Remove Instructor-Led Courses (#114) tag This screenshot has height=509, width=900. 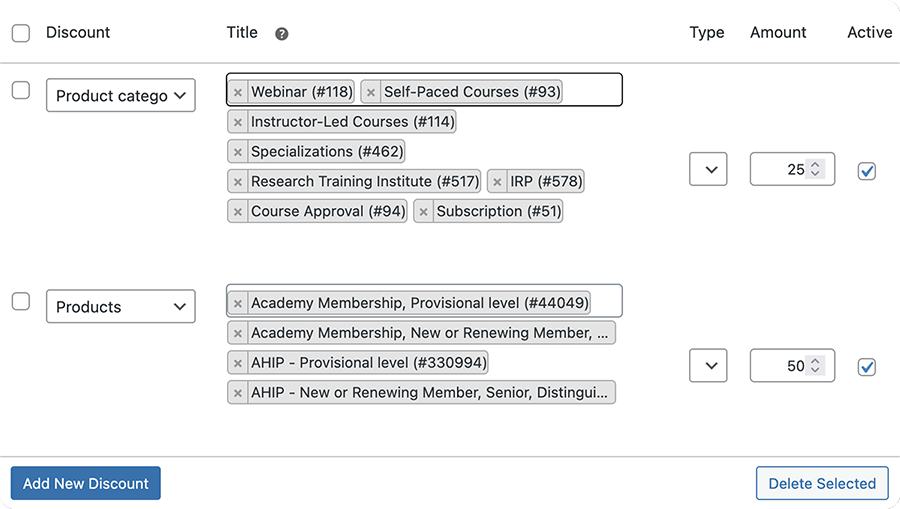pyautogui.click(x=238, y=122)
